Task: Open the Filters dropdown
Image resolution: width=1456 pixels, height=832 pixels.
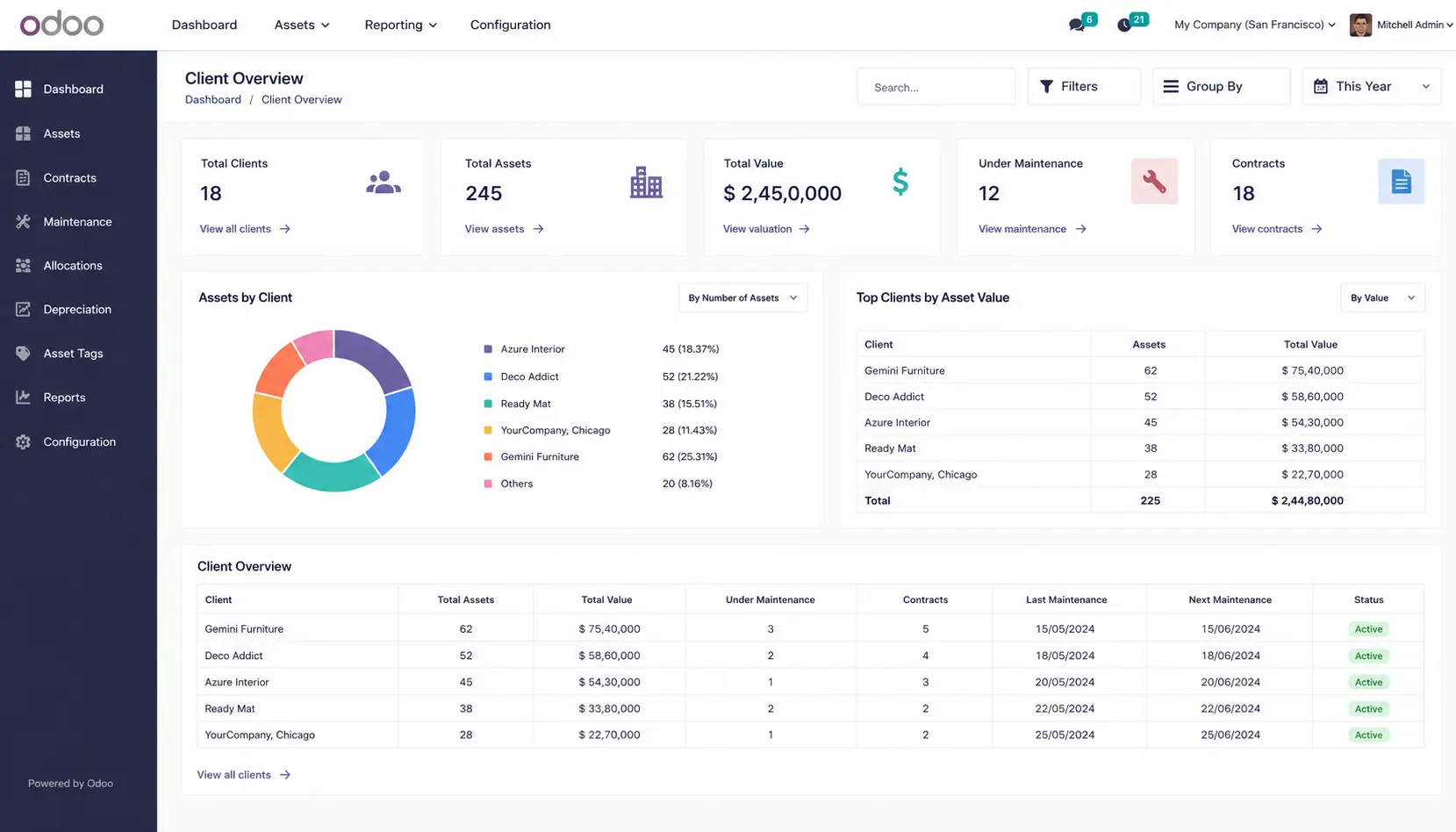Action: tap(1084, 86)
